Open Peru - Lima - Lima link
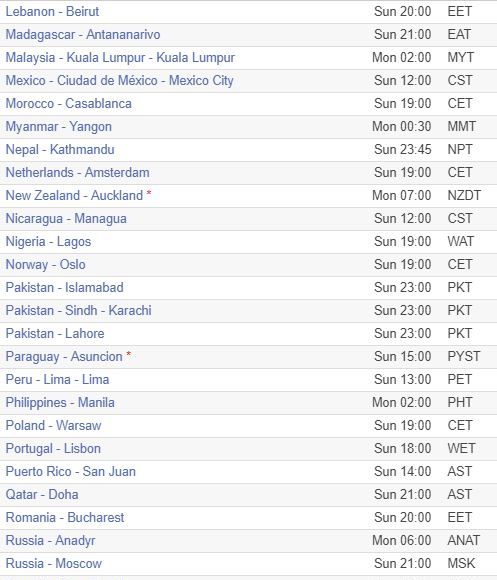Image resolution: width=497 pixels, height=580 pixels. (x=57, y=380)
